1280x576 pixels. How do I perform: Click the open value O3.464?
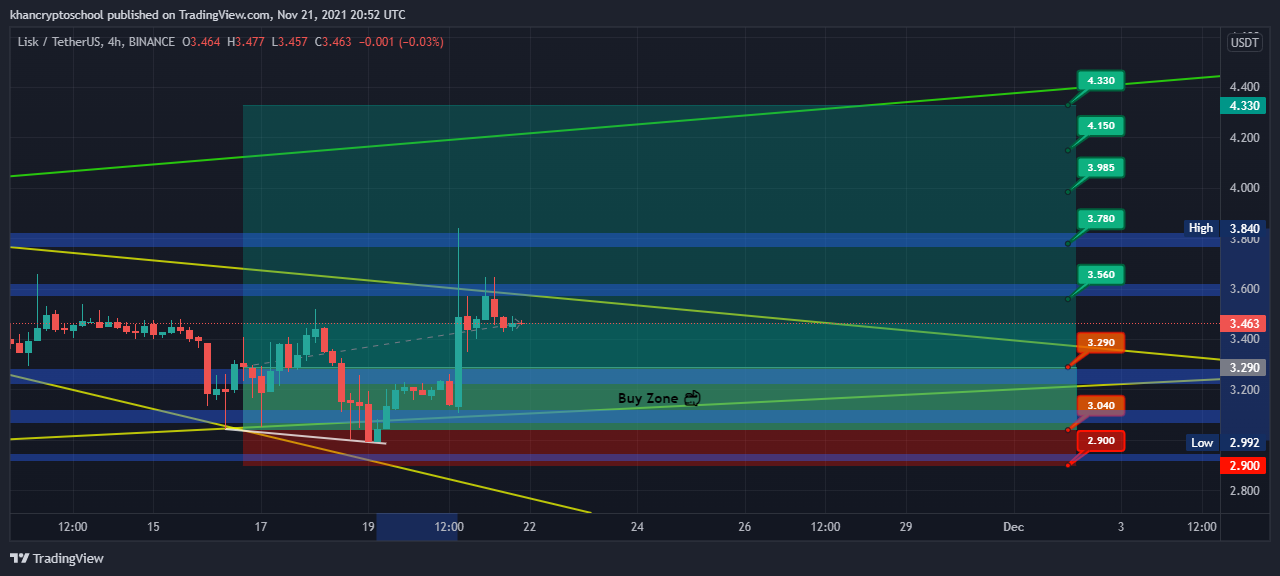point(203,42)
